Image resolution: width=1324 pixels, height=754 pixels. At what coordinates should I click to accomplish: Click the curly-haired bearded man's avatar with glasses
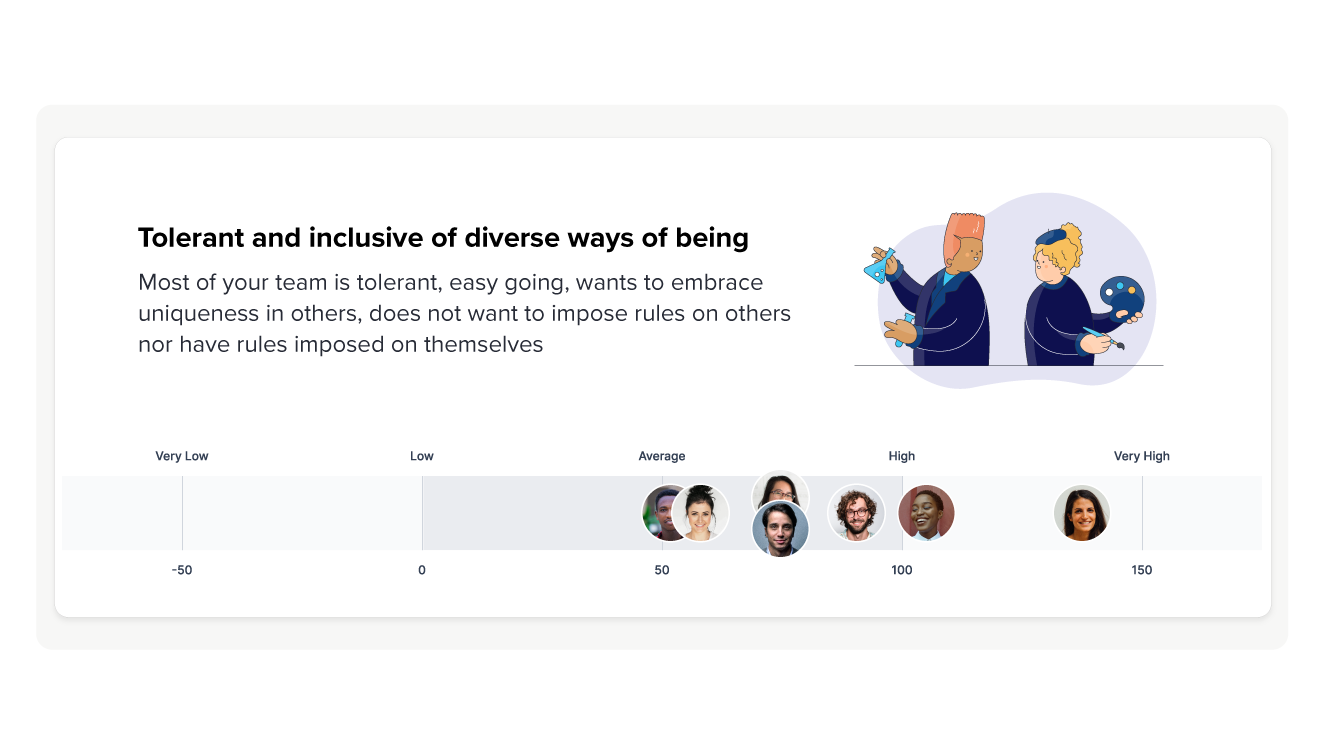[856, 513]
